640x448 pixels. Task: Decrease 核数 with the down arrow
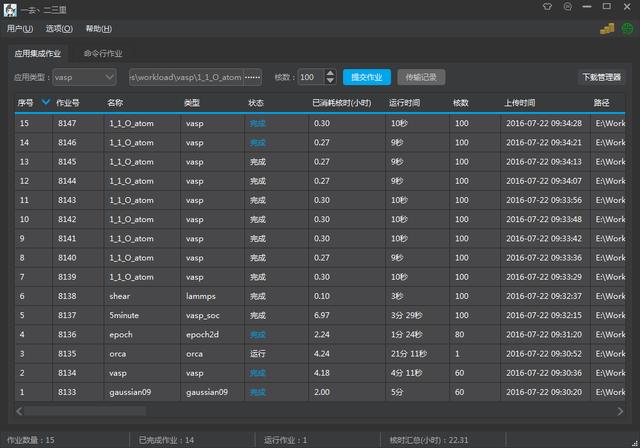332,81
